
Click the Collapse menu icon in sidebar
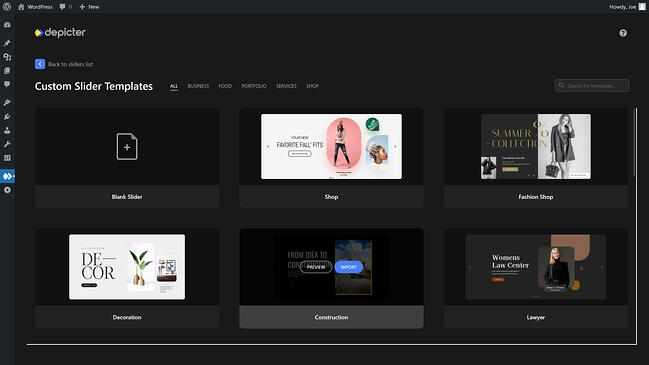[x=7, y=190]
